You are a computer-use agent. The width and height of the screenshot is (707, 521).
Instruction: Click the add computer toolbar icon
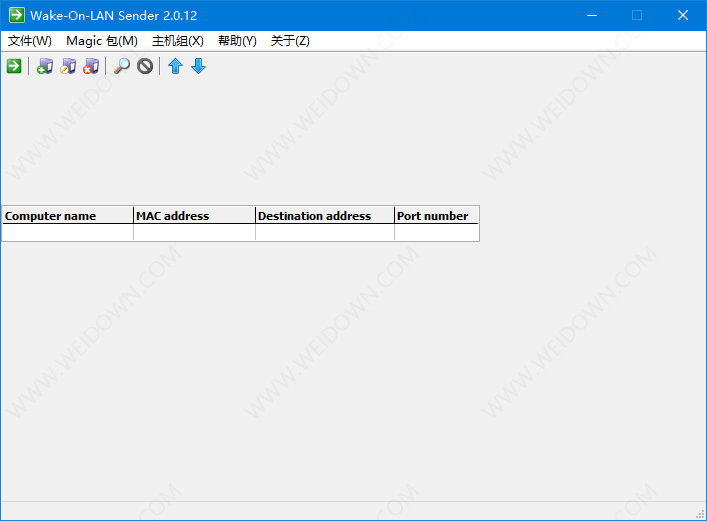click(x=45, y=66)
